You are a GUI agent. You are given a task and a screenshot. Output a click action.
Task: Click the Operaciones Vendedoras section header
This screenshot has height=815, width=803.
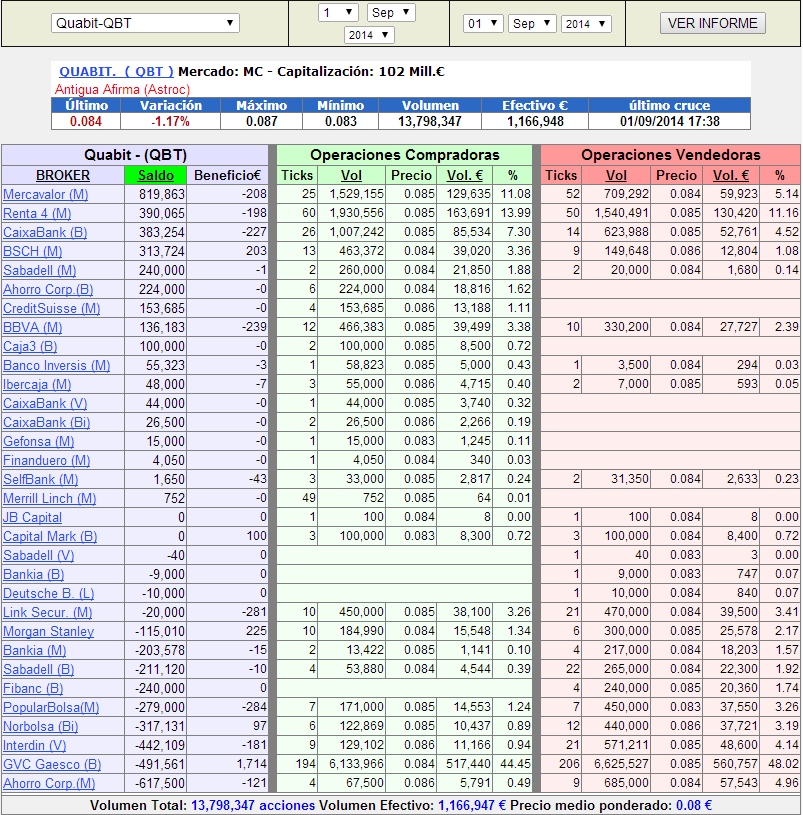coord(670,155)
